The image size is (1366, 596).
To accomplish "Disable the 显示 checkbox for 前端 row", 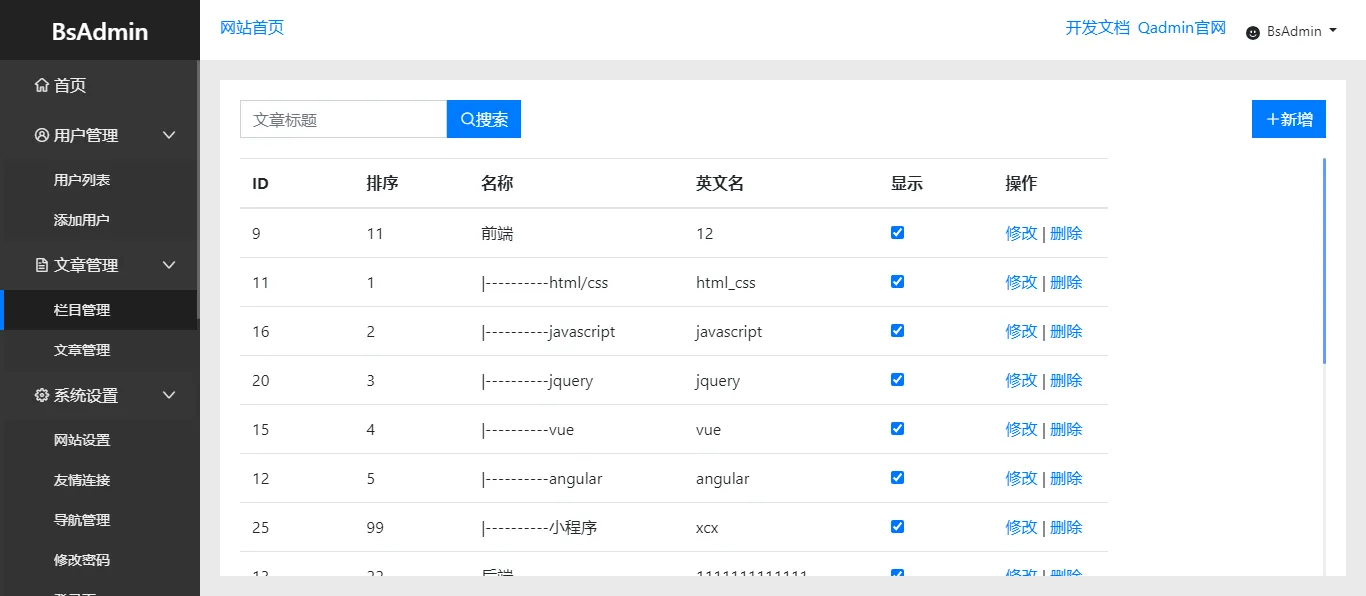I will point(897,232).
